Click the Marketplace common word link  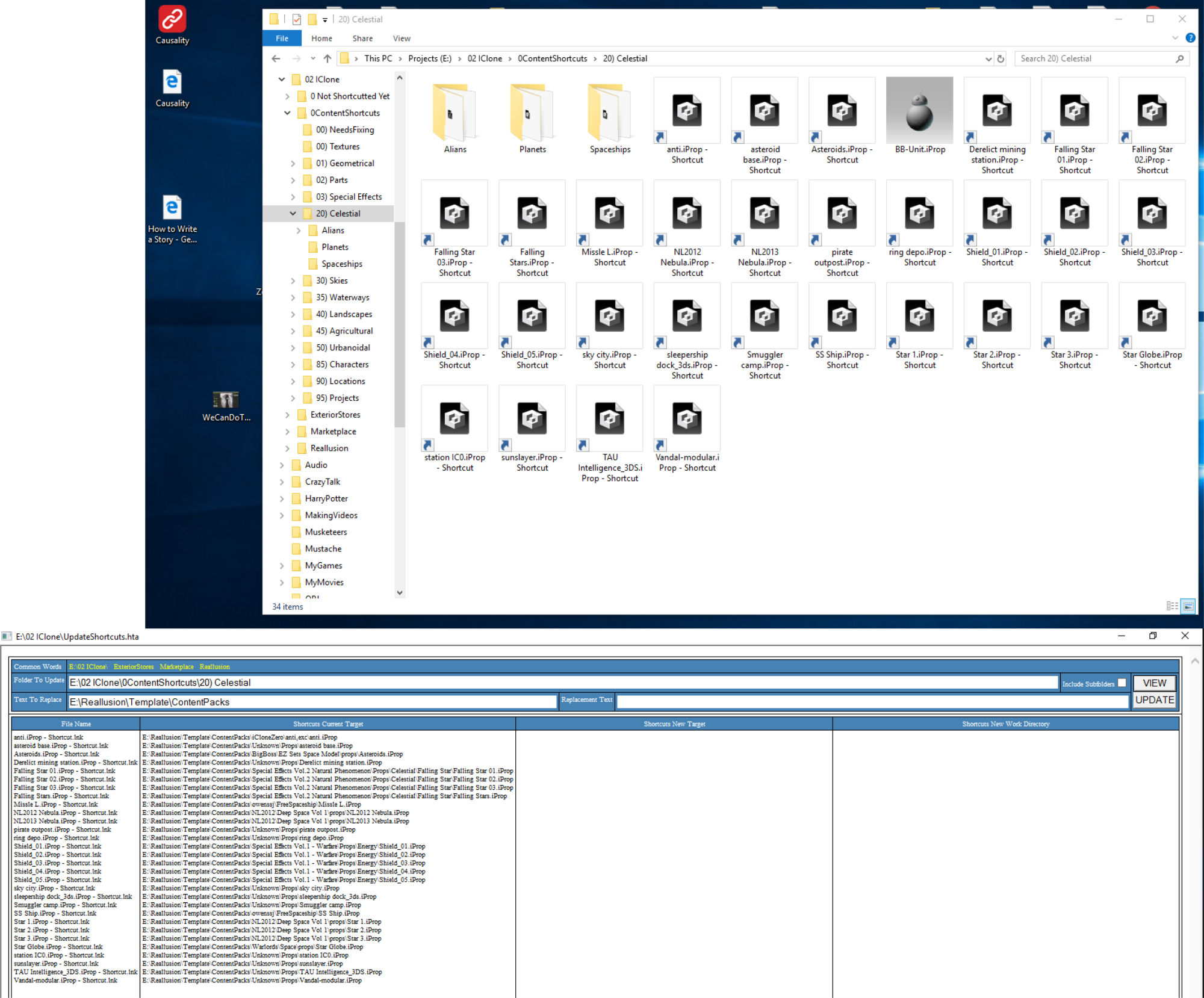click(x=176, y=666)
